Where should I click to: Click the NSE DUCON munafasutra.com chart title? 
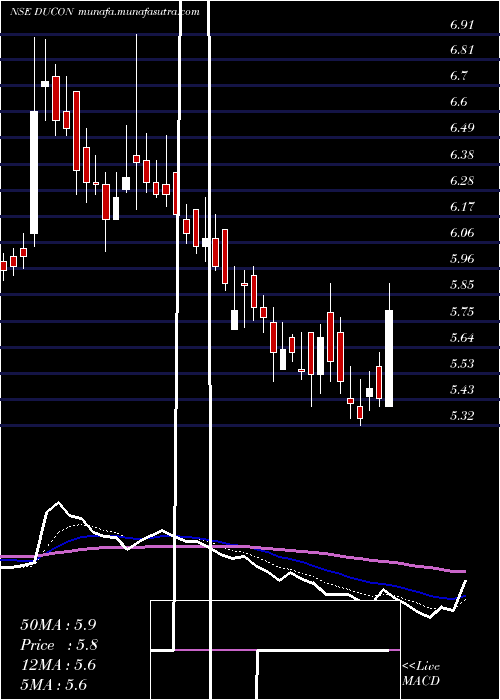click(x=104, y=12)
